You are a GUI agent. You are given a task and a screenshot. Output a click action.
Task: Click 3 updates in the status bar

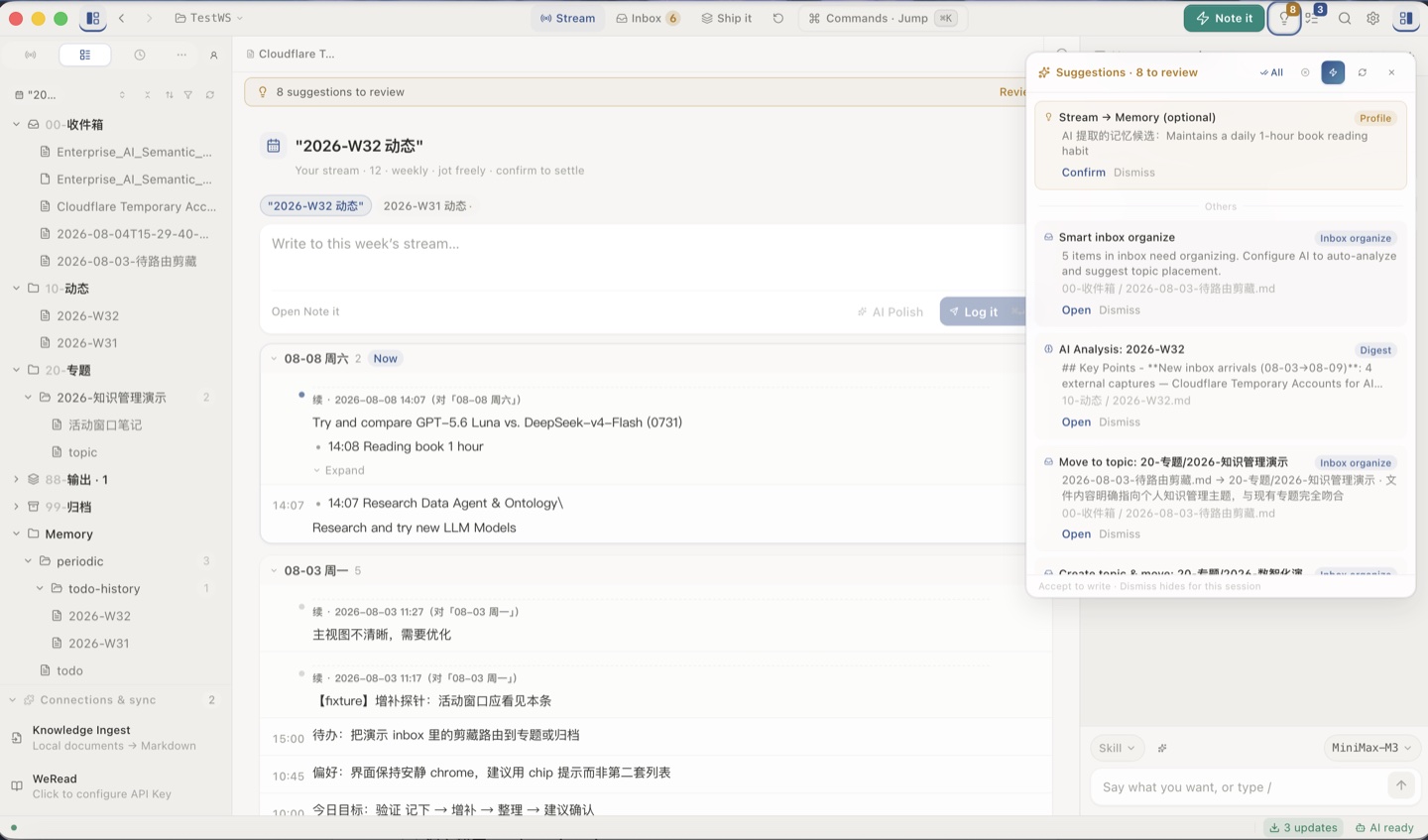click(1303, 827)
